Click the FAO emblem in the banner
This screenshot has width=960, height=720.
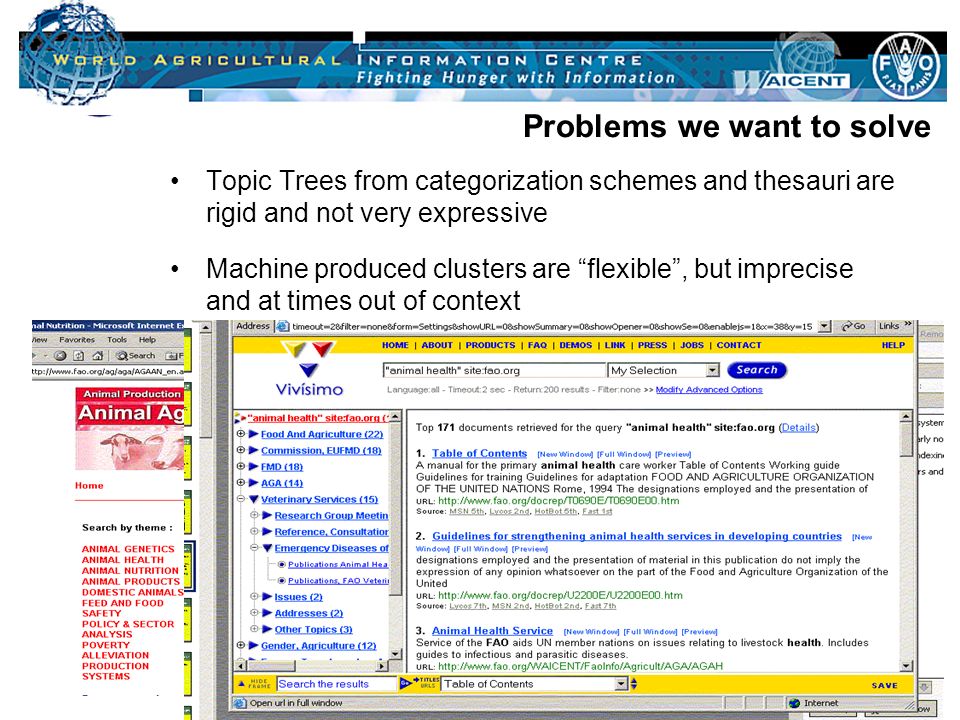(906, 65)
